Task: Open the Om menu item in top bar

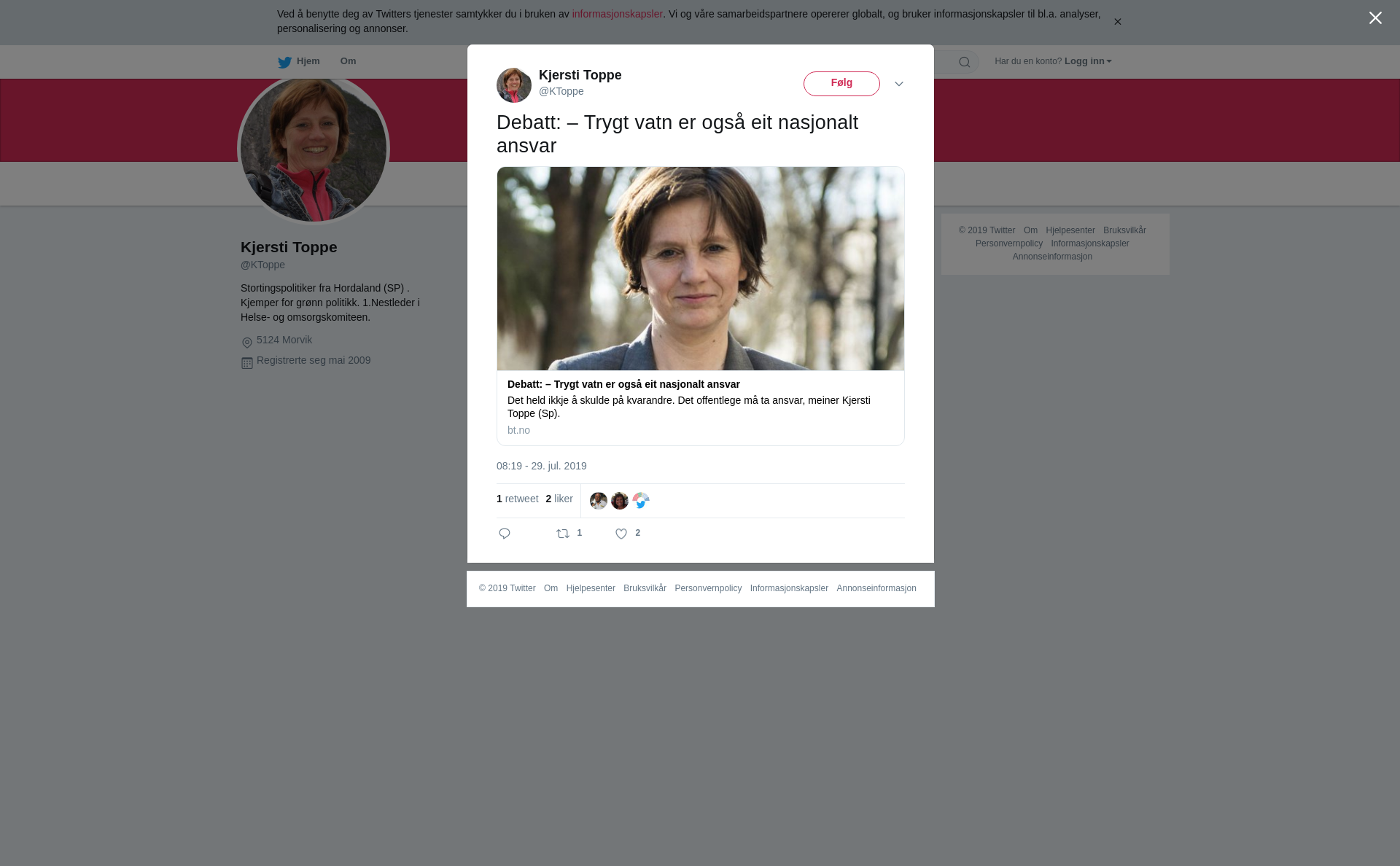Action: [x=348, y=61]
